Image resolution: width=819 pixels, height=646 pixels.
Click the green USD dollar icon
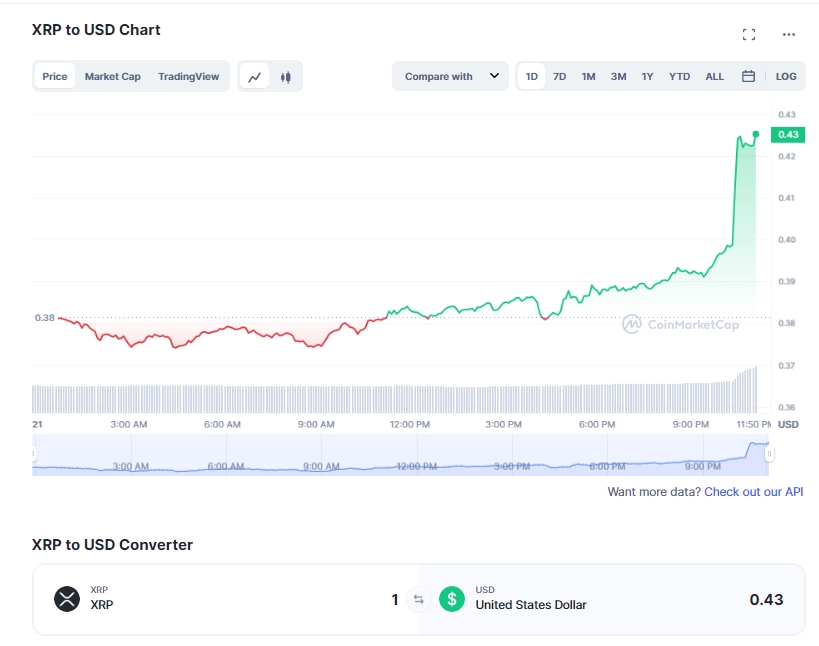click(453, 599)
